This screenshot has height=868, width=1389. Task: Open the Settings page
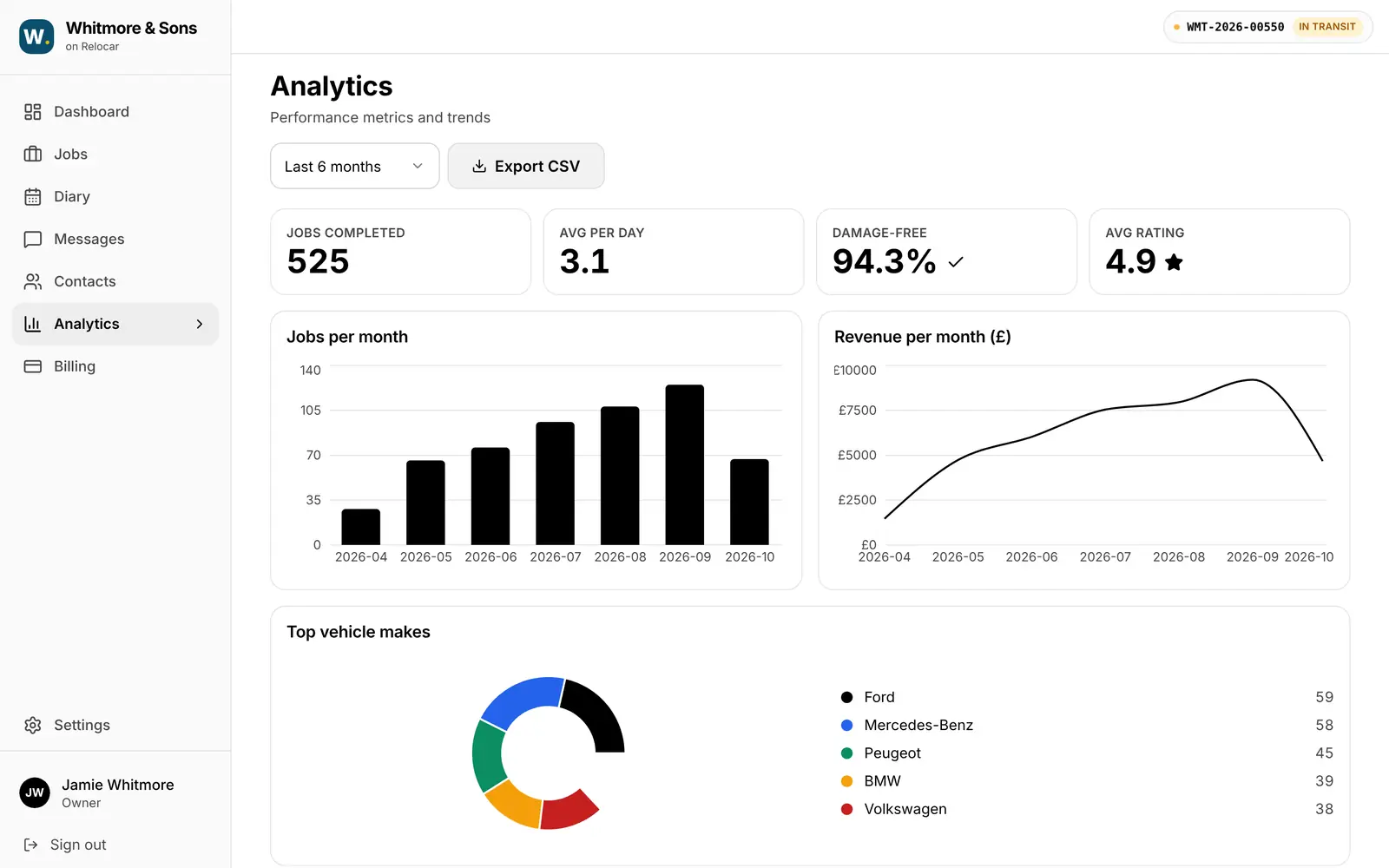(x=115, y=726)
